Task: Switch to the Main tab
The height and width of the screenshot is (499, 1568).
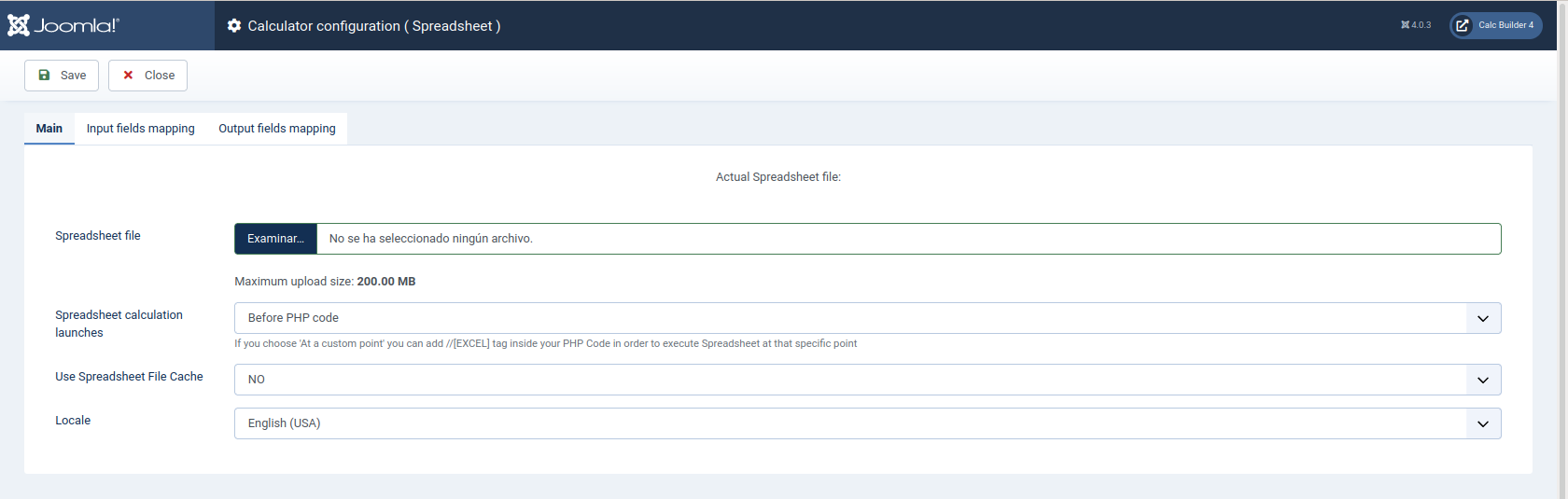Action: pos(49,129)
